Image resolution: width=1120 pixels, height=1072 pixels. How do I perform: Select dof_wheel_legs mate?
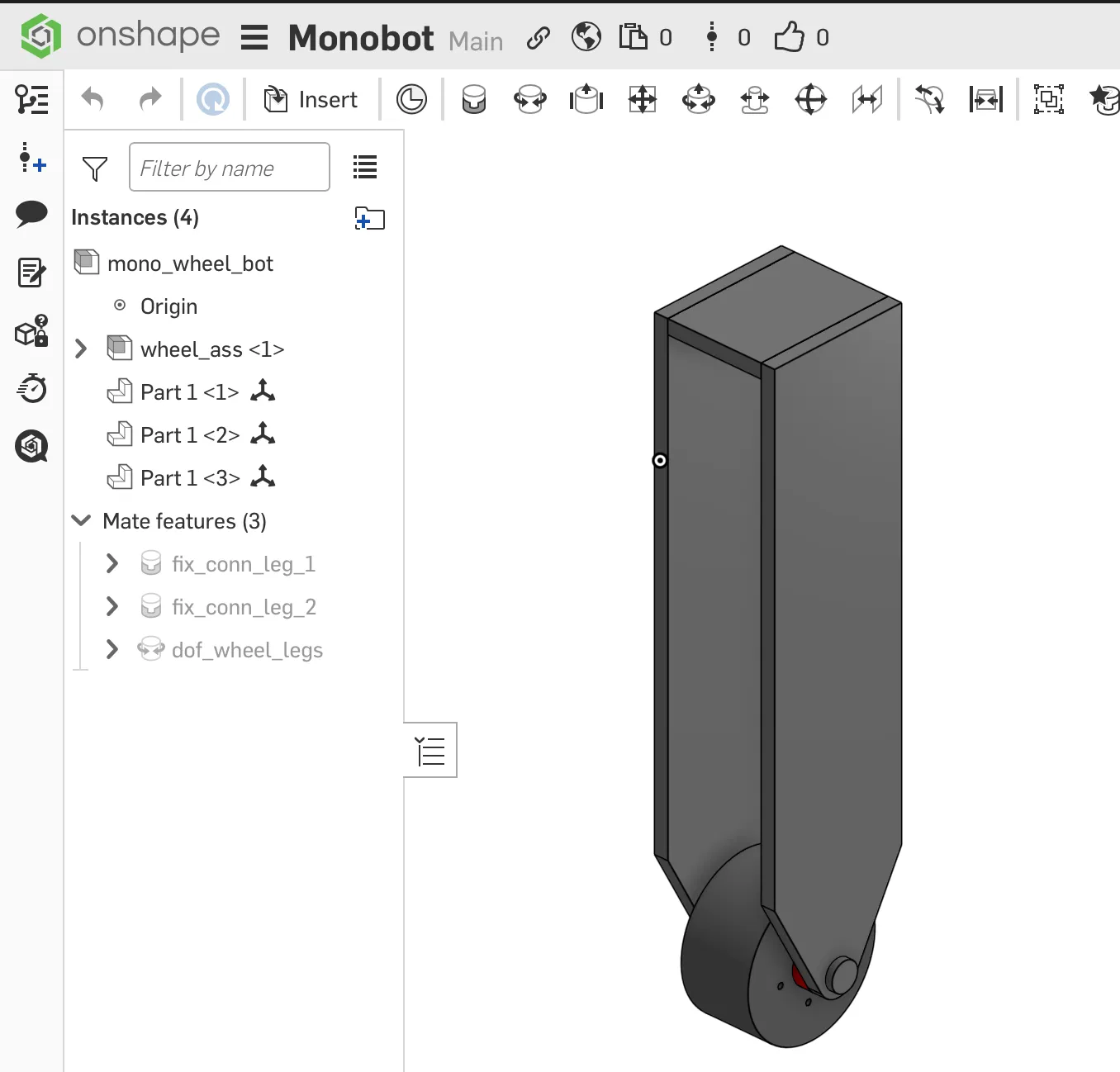pos(247,650)
